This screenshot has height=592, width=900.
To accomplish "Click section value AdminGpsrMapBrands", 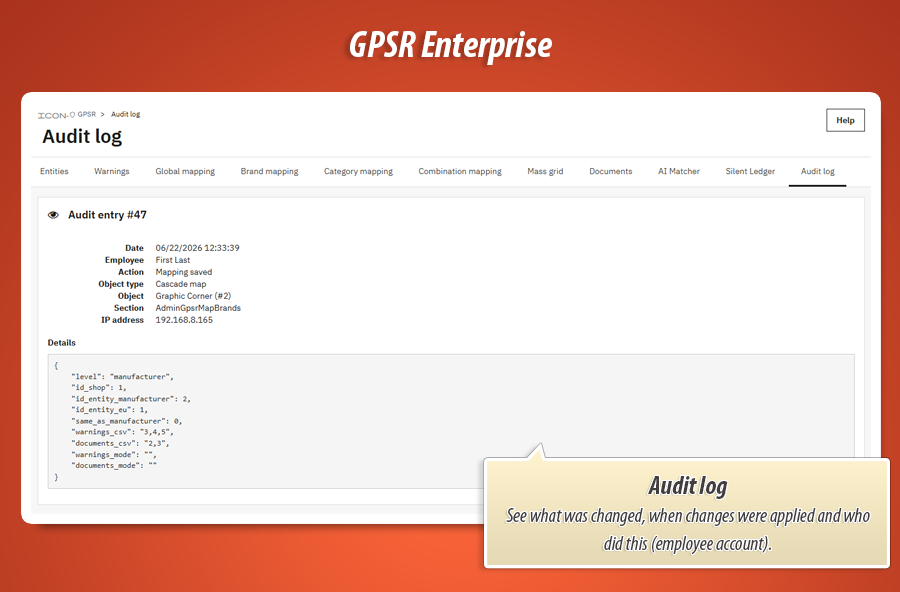I will 198,308.
